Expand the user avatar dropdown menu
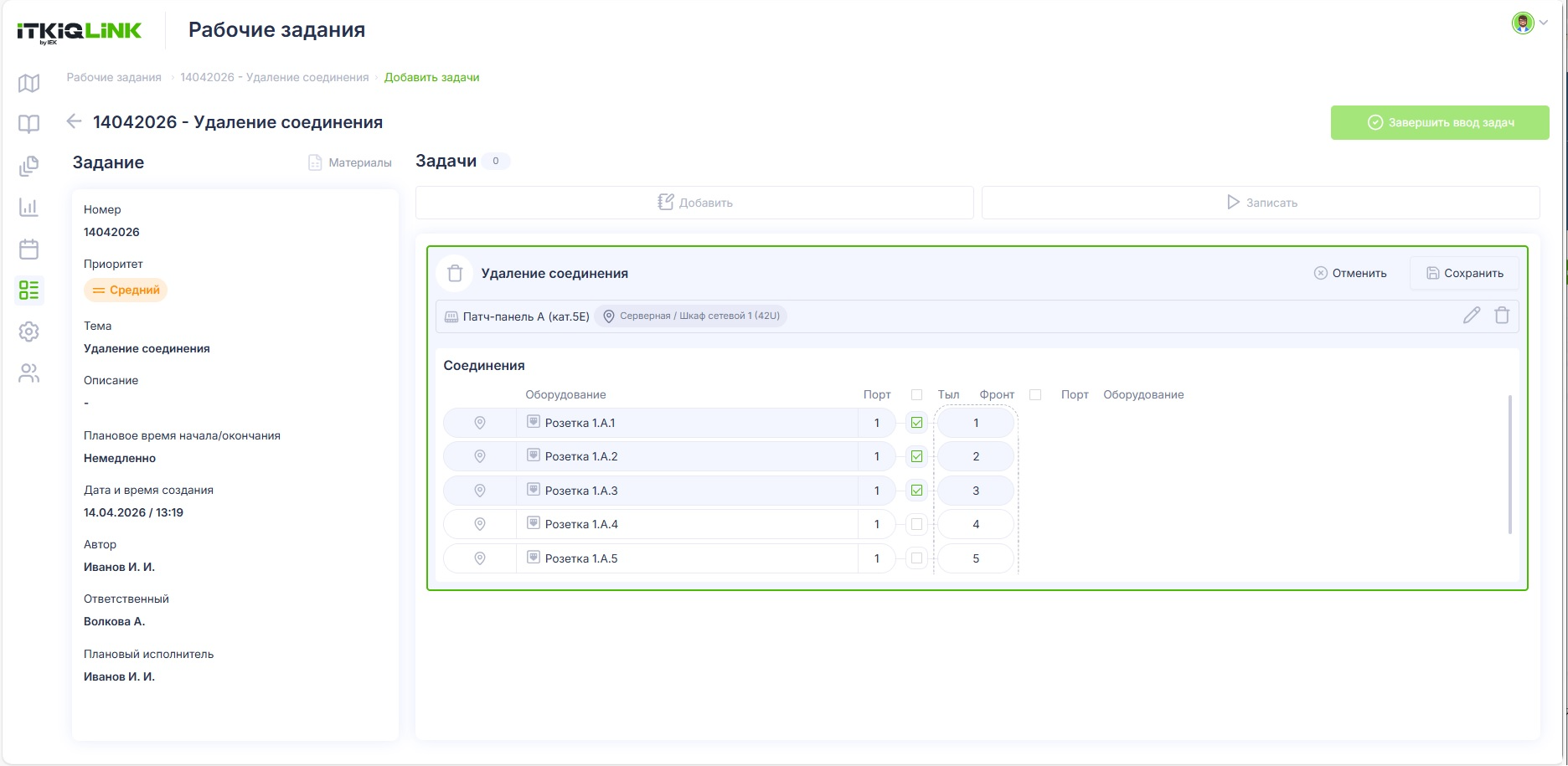 (x=1530, y=23)
